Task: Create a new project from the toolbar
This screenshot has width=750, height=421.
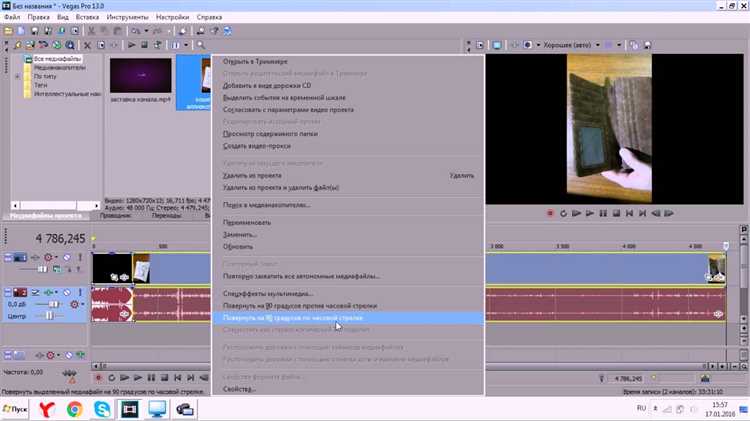Action: pos(21,31)
